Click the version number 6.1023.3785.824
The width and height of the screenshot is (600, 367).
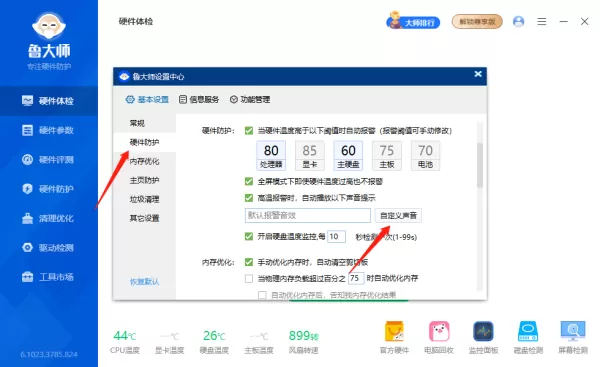point(49,354)
